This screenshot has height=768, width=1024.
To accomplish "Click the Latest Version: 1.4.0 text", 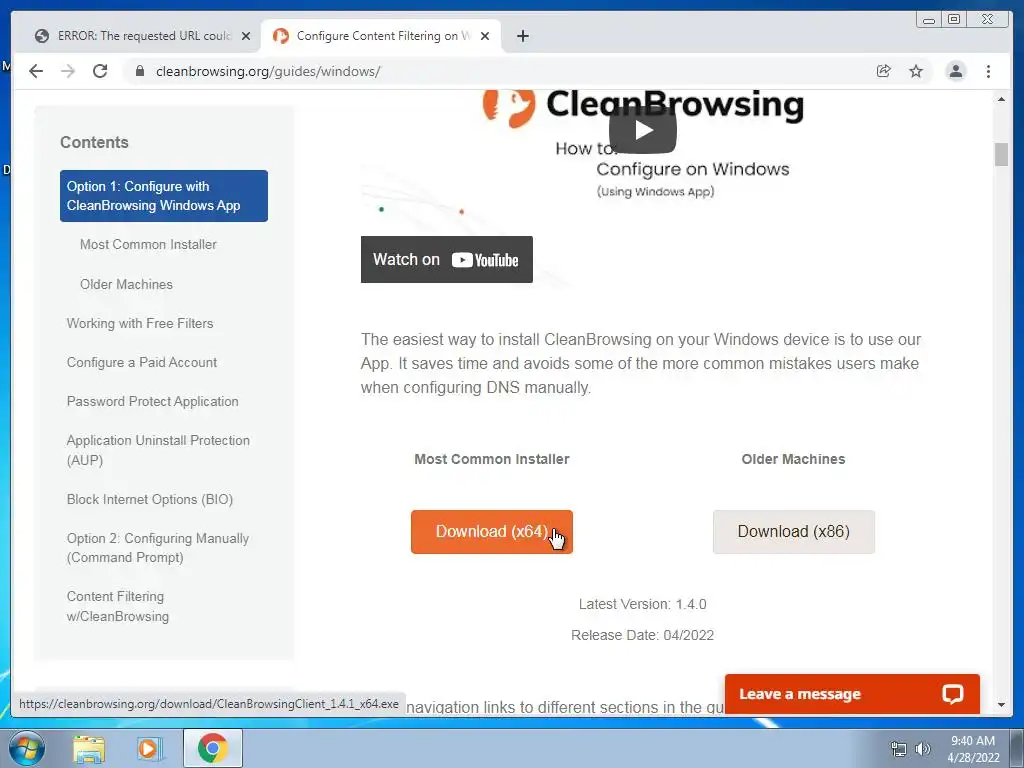I will [643, 604].
